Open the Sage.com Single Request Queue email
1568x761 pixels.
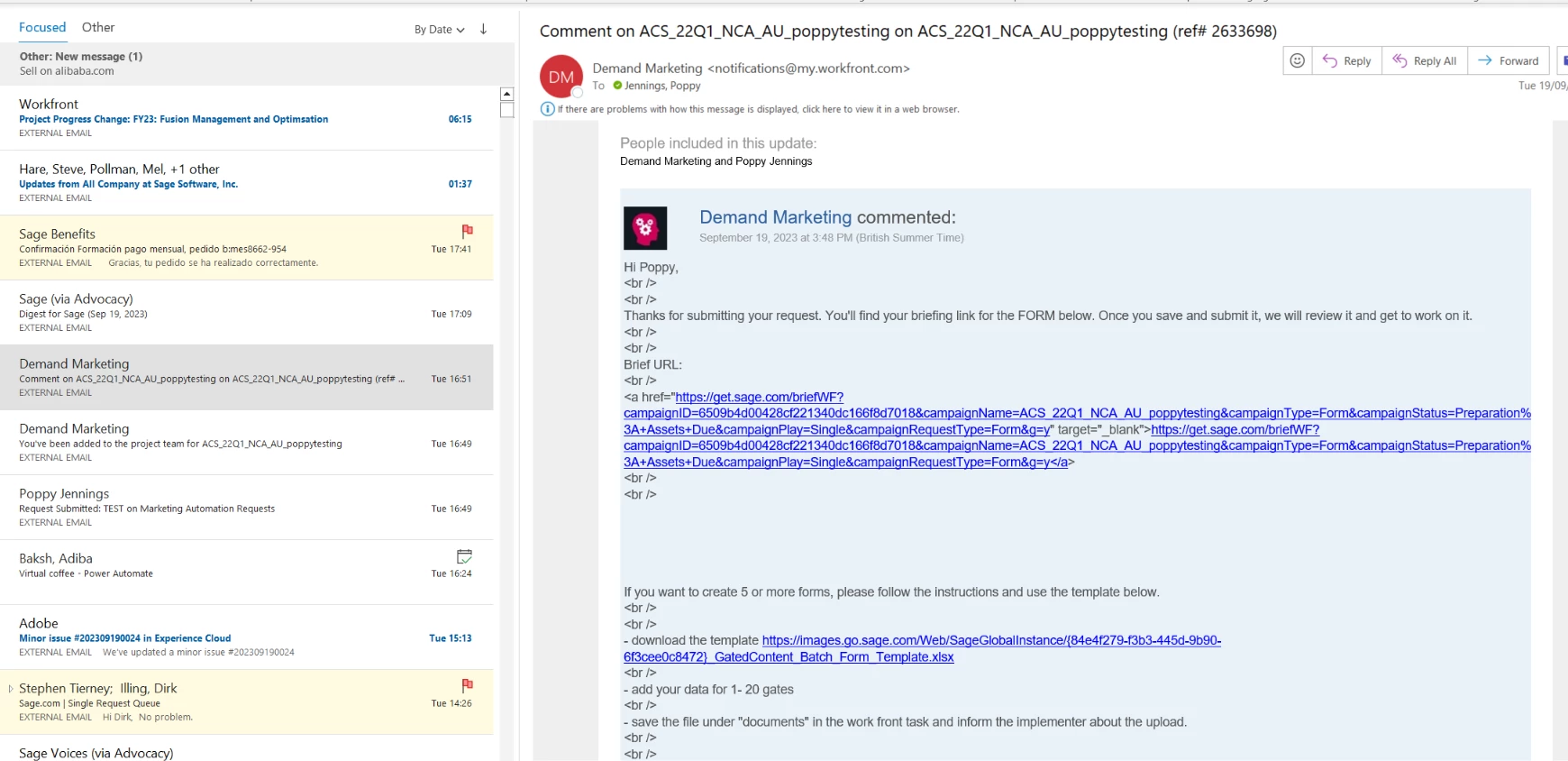[247, 702]
